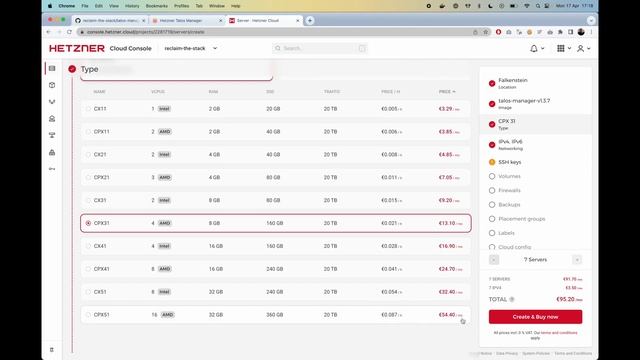Click the Create & Buy now button

[536, 317]
